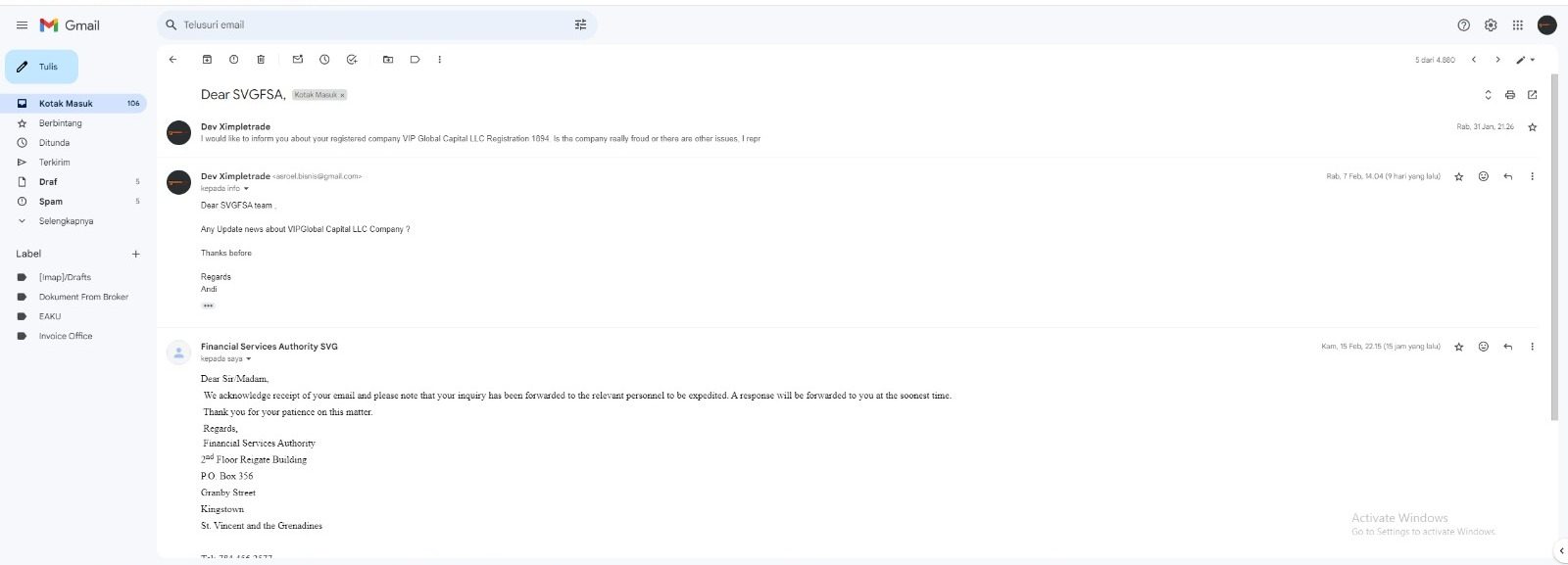Show the side panel arrow
The height and width of the screenshot is (565, 1568).
coord(1561,550)
